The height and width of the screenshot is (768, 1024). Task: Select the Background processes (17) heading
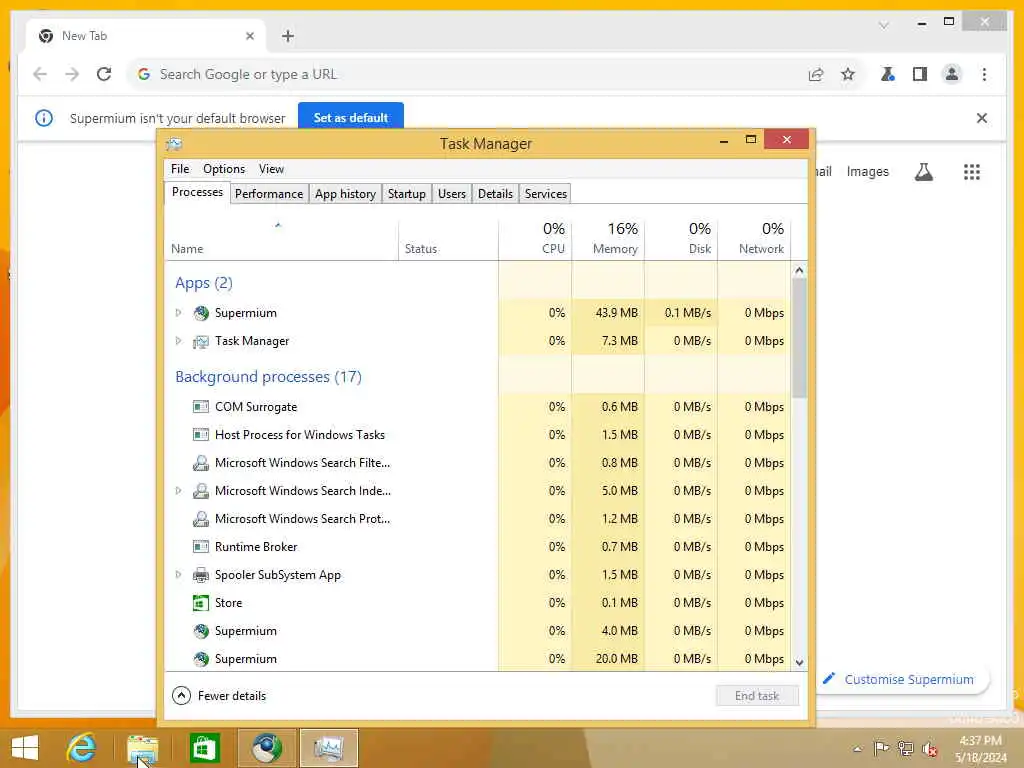click(x=268, y=377)
